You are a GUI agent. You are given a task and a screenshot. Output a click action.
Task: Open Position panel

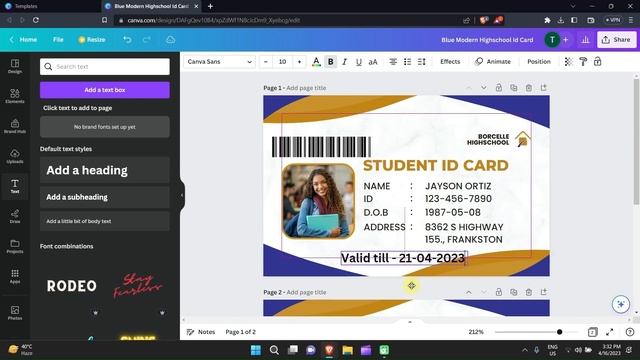539,62
